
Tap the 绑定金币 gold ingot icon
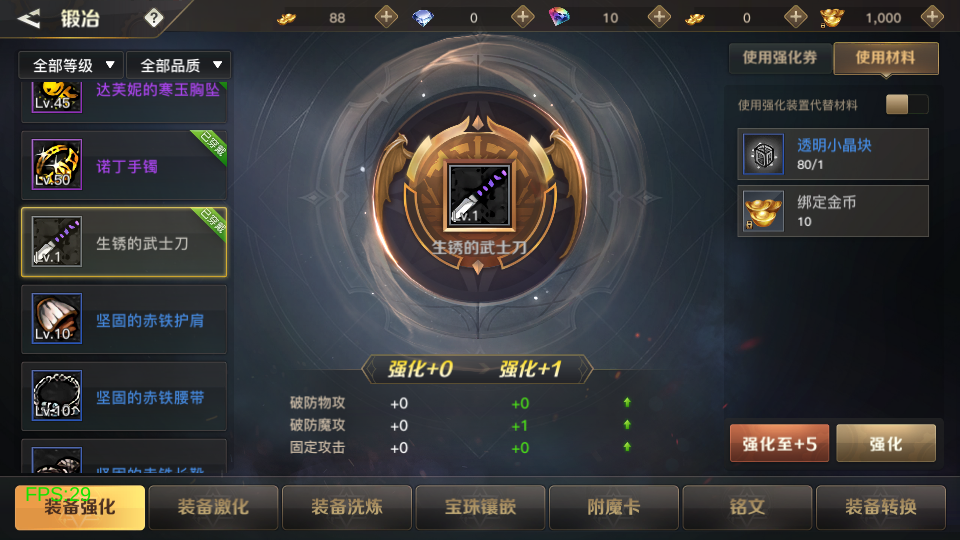pyautogui.click(x=763, y=211)
